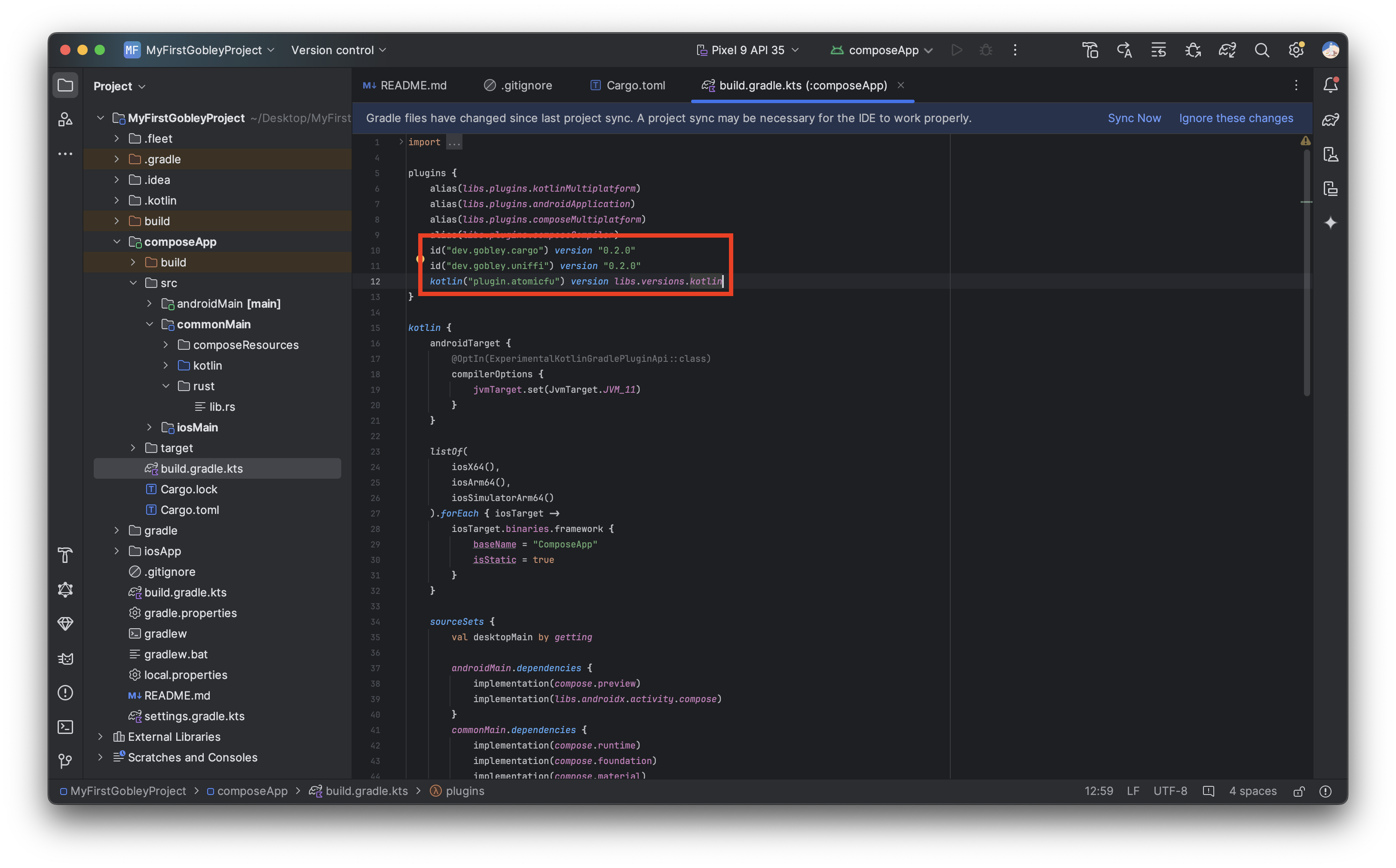1396x868 pixels.
Task: Switch to the Cargo.toml tab
Action: point(628,86)
